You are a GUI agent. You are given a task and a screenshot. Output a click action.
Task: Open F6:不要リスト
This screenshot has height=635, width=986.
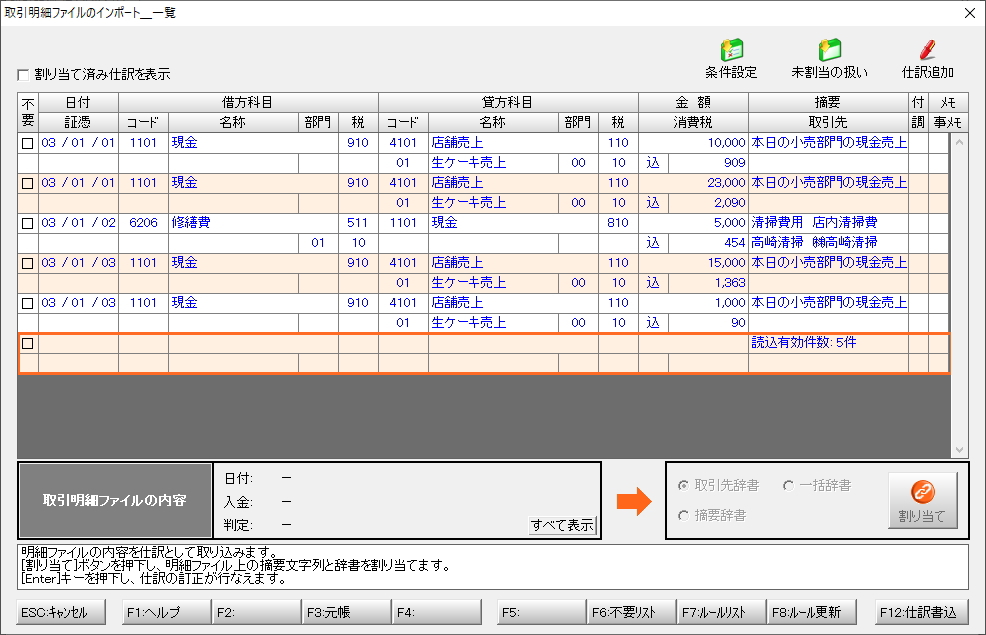click(x=631, y=612)
